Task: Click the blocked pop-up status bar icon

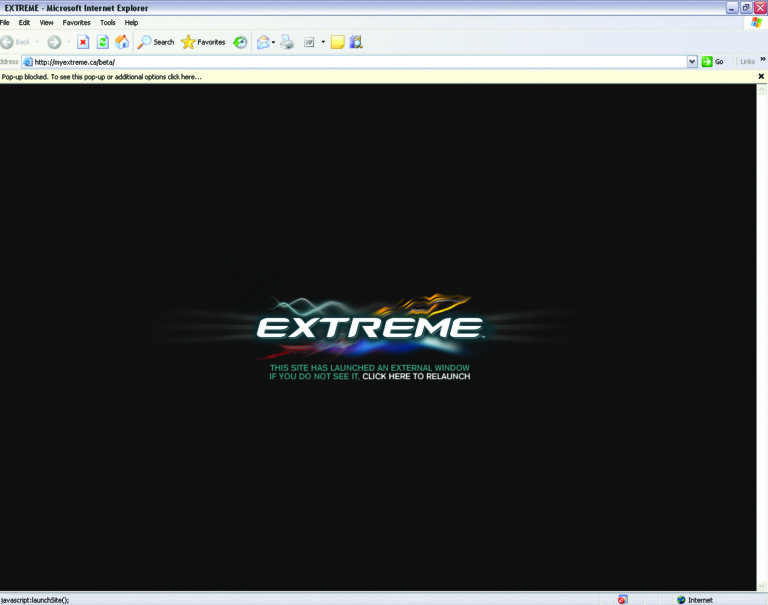Action: [623, 600]
